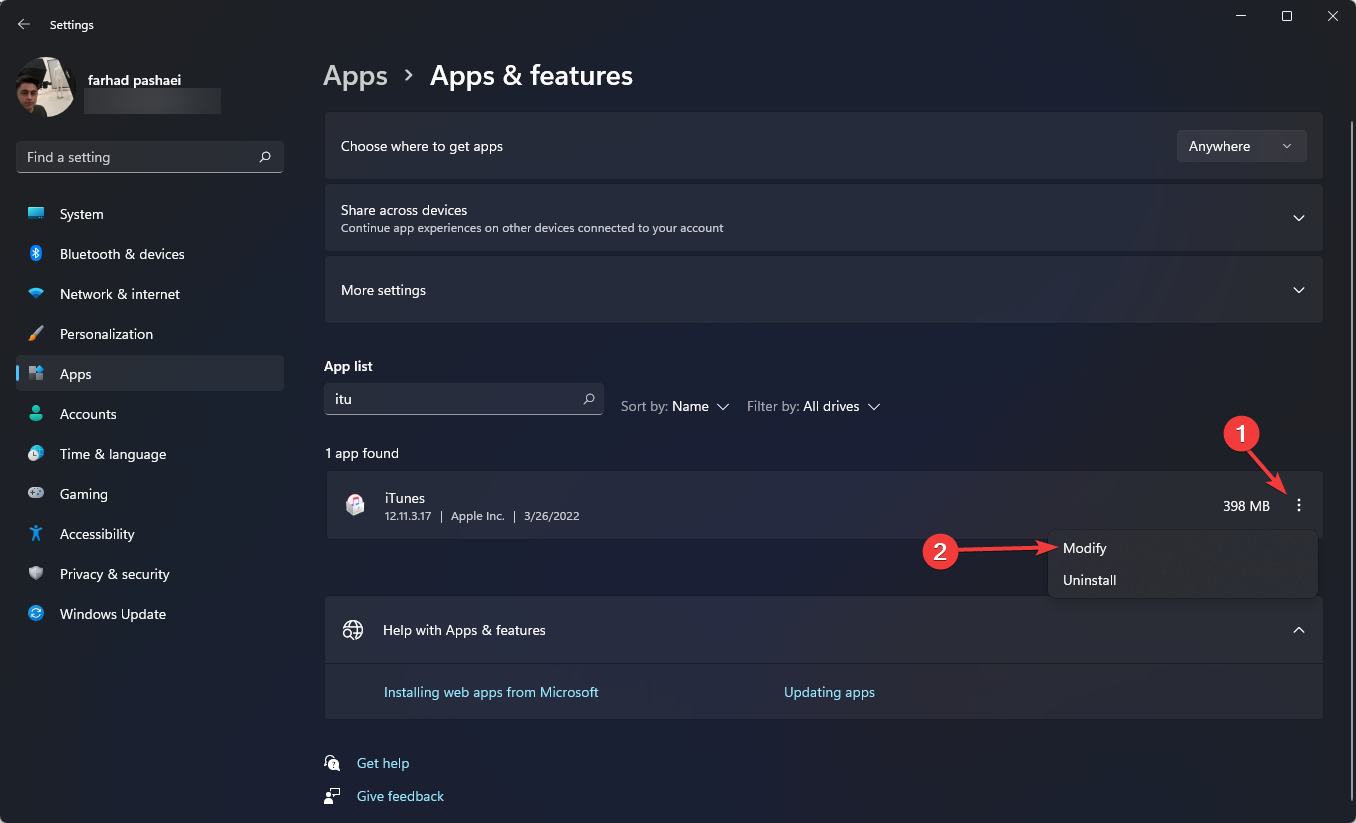Click the back arrow in Settings header
Viewport: 1356px width, 823px height.
(x=24, y=24)
